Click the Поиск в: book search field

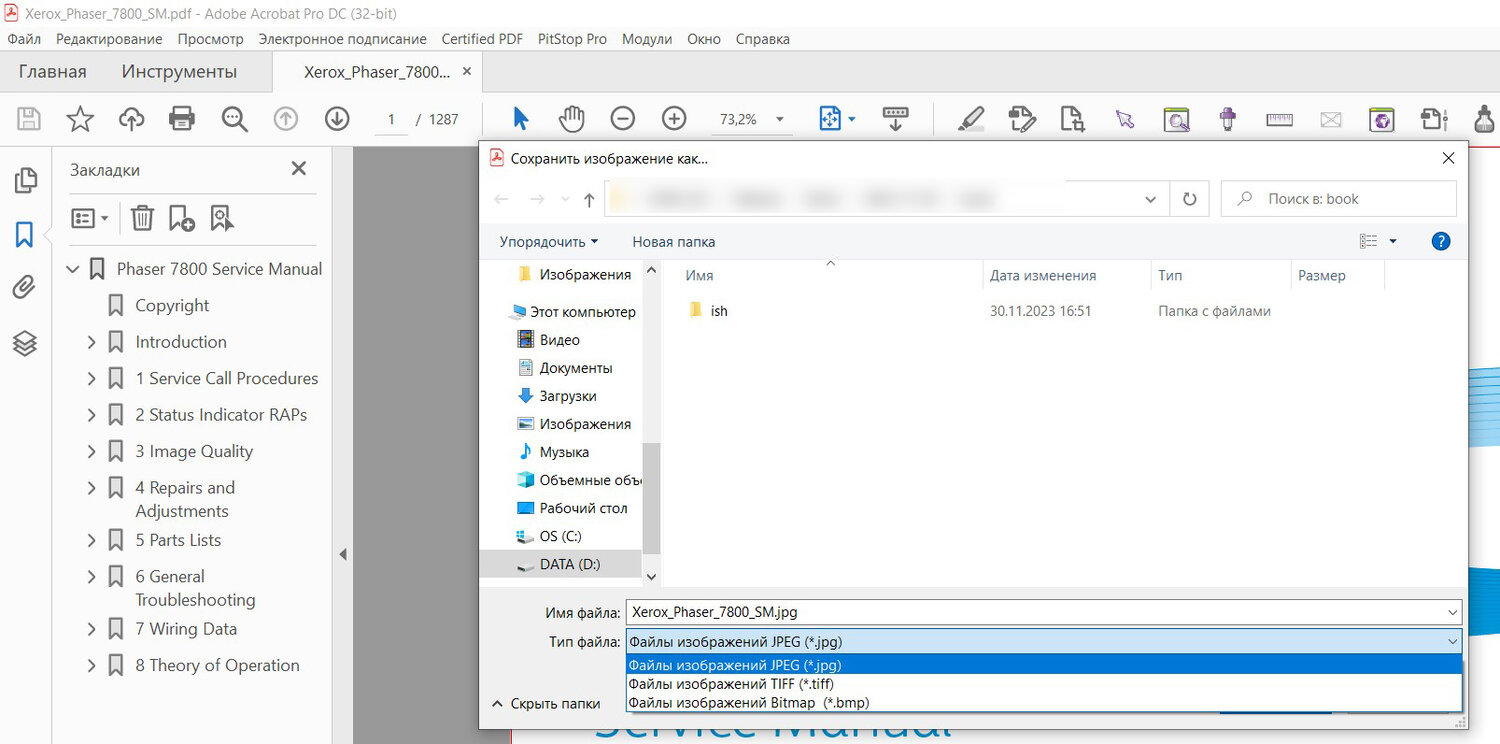[1338, 199]
